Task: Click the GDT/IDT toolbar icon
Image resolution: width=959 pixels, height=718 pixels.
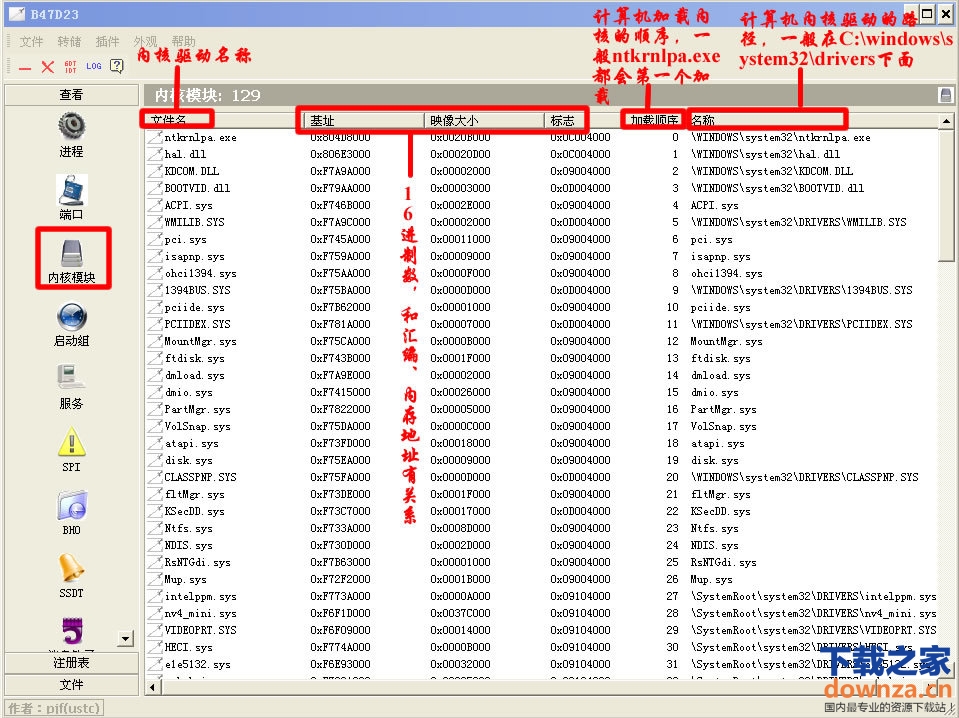Action: 70,66
